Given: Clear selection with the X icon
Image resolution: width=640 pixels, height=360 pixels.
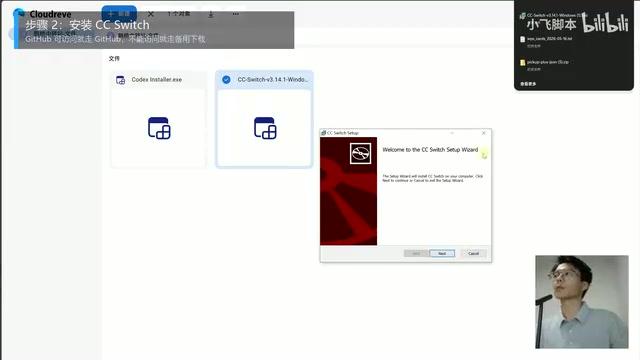Looking at the screenshot, I should coord(151,14).
